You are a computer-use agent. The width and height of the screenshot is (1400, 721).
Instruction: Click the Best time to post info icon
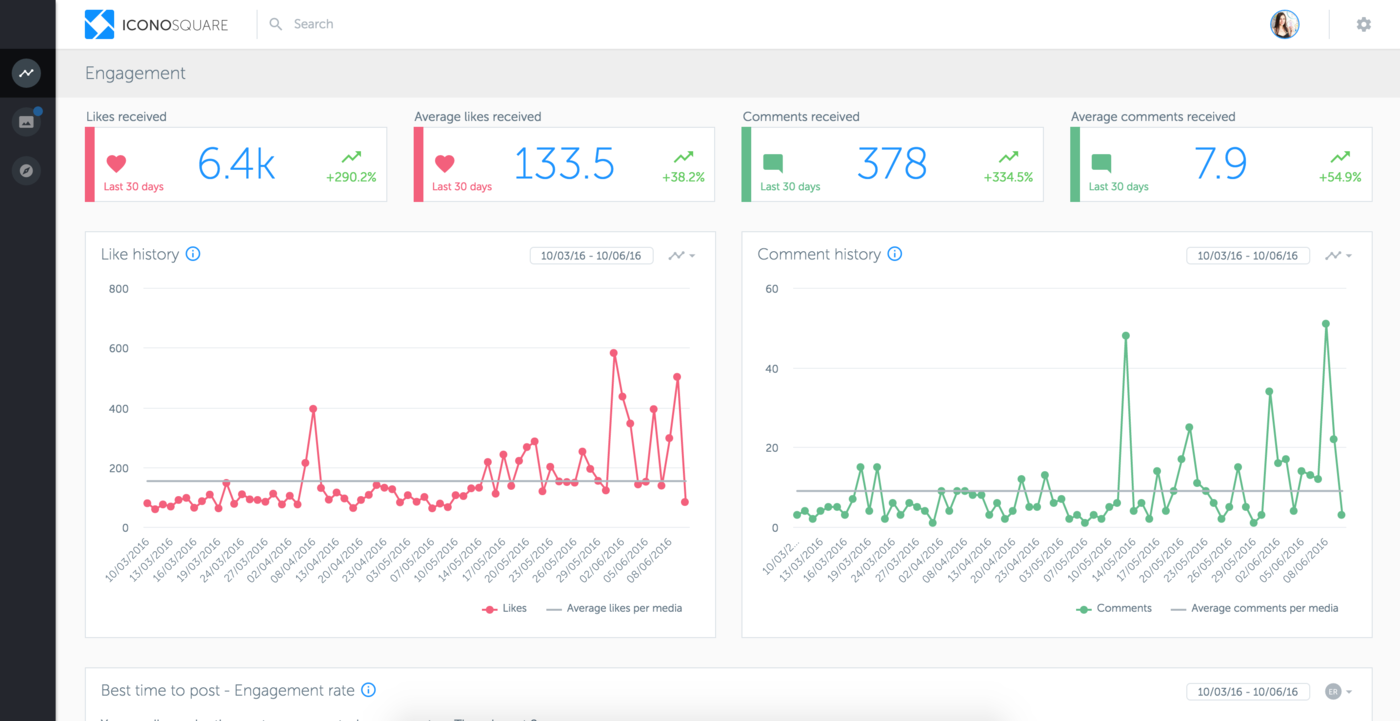coord(368,690)
